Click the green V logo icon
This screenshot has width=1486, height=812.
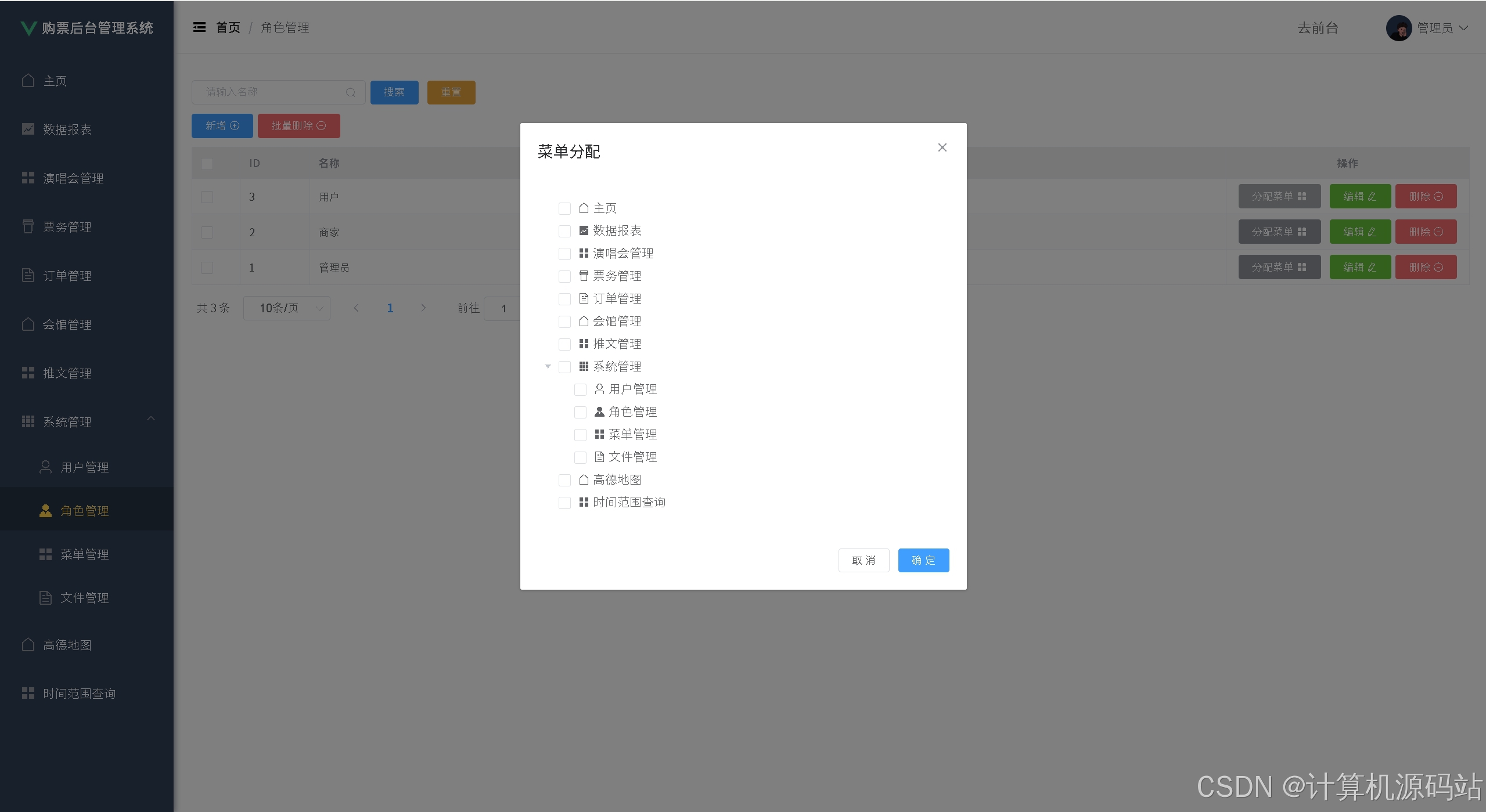(x=28, y=28)
